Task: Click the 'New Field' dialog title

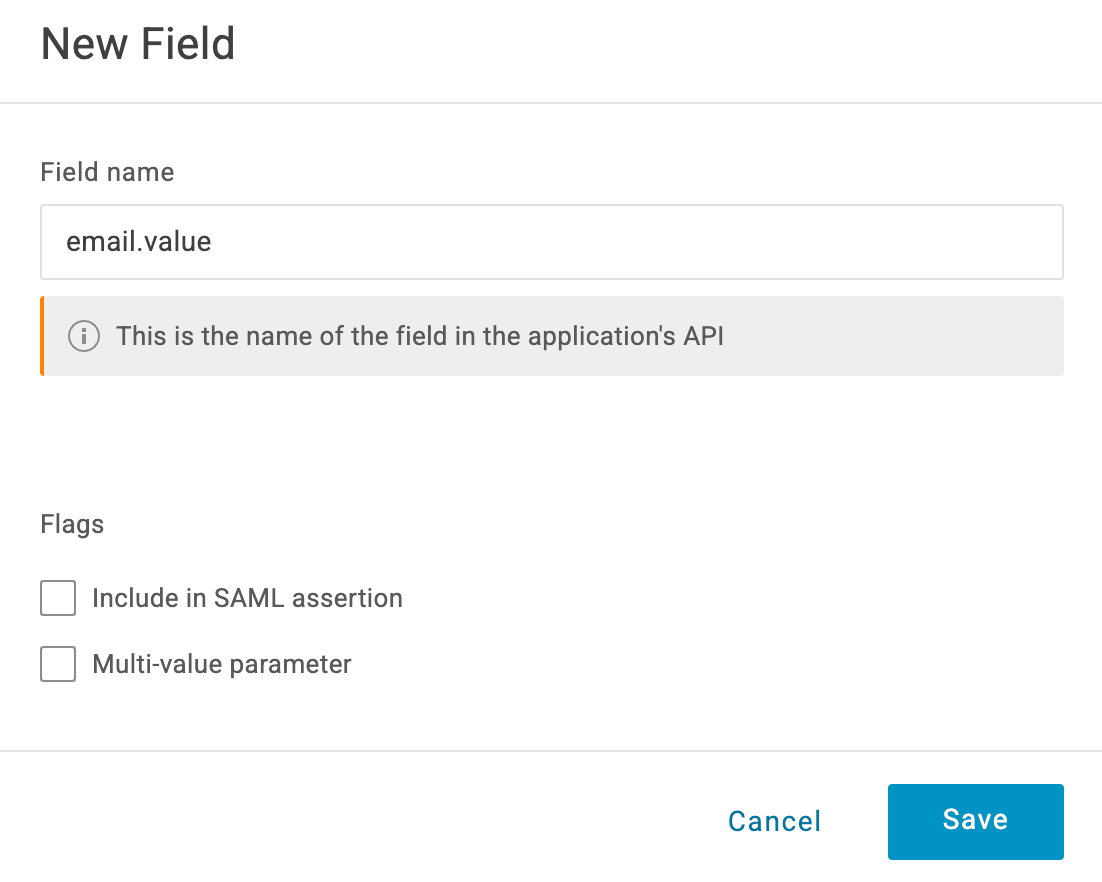Action: click(138, 44)
